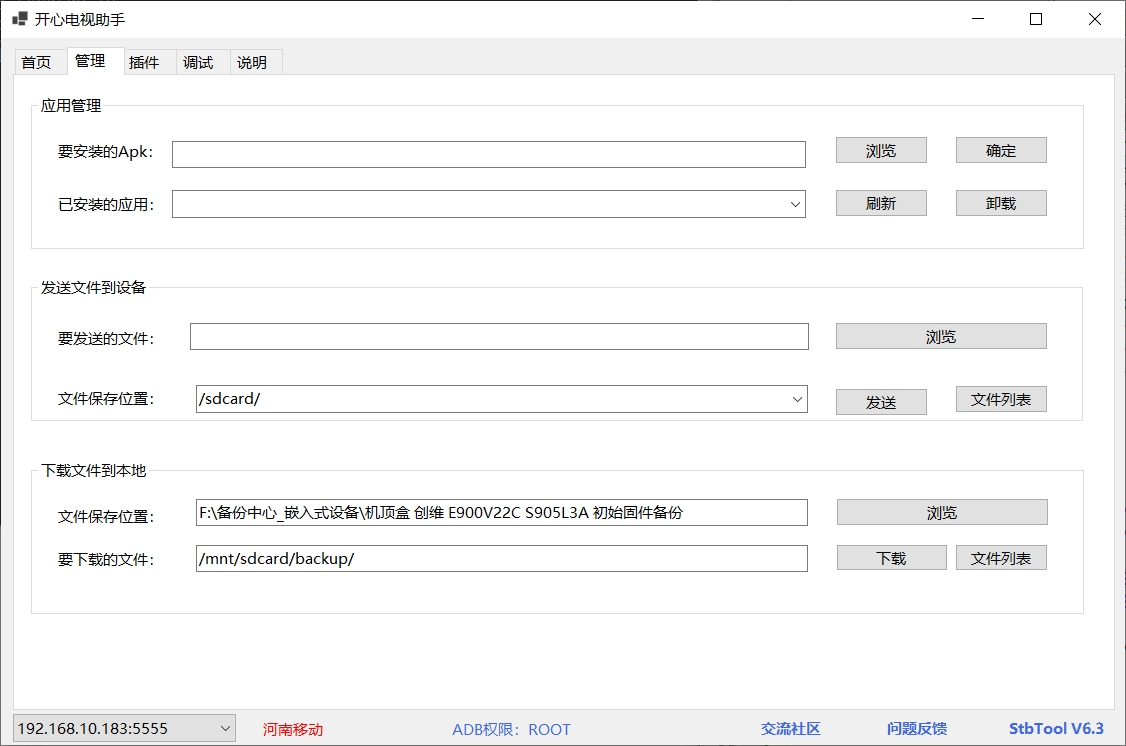
Task: Click the /mnt/sdcard/backup/ input field
Action: 501,558
